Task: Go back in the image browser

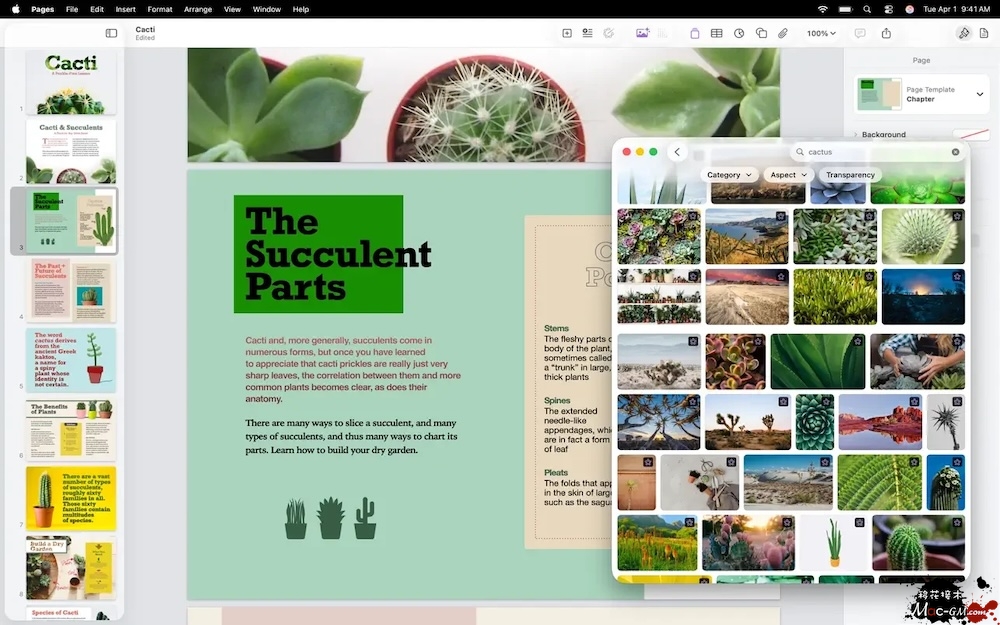Action: 677,152
